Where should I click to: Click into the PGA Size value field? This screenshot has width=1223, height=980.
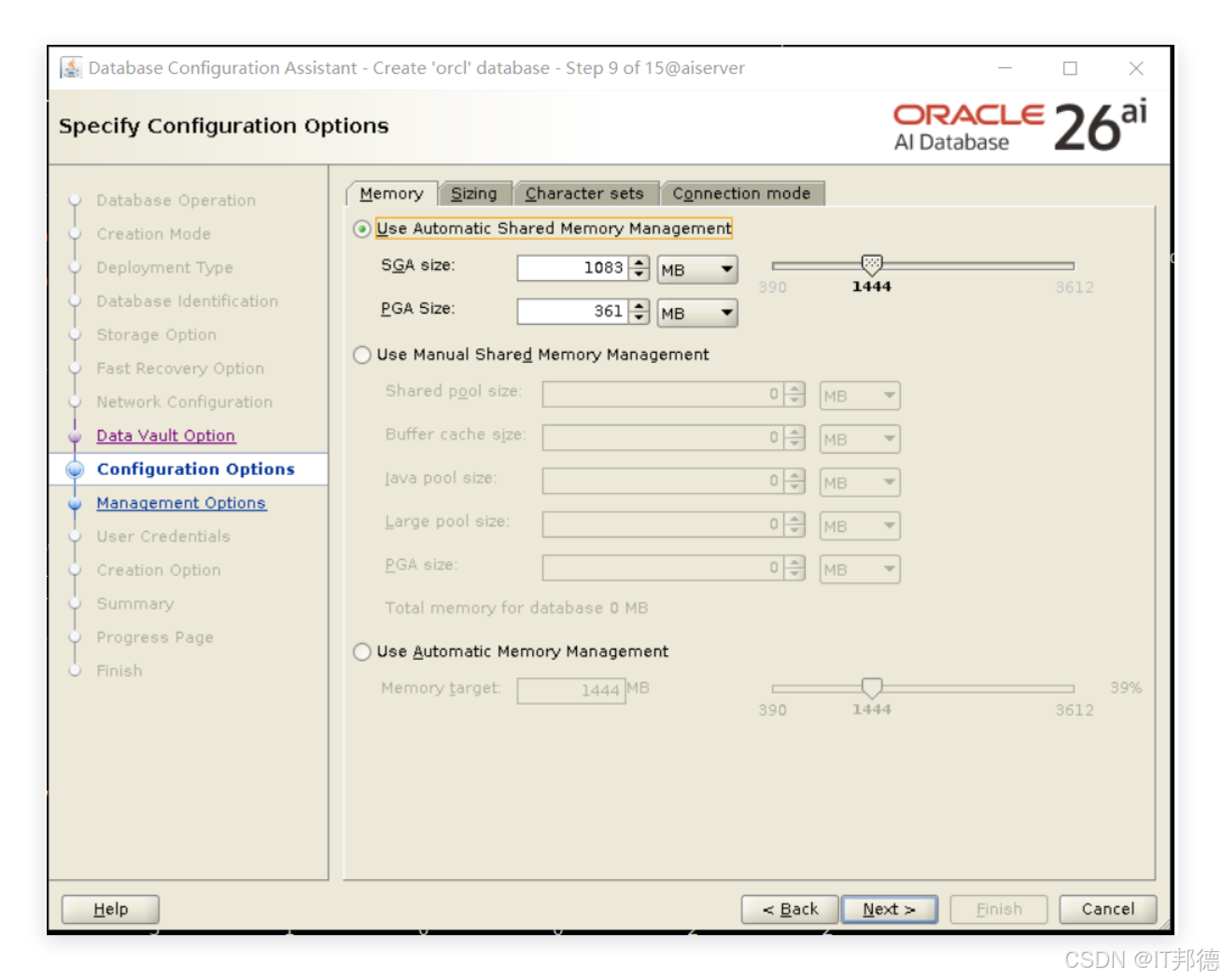coord(572,311)
